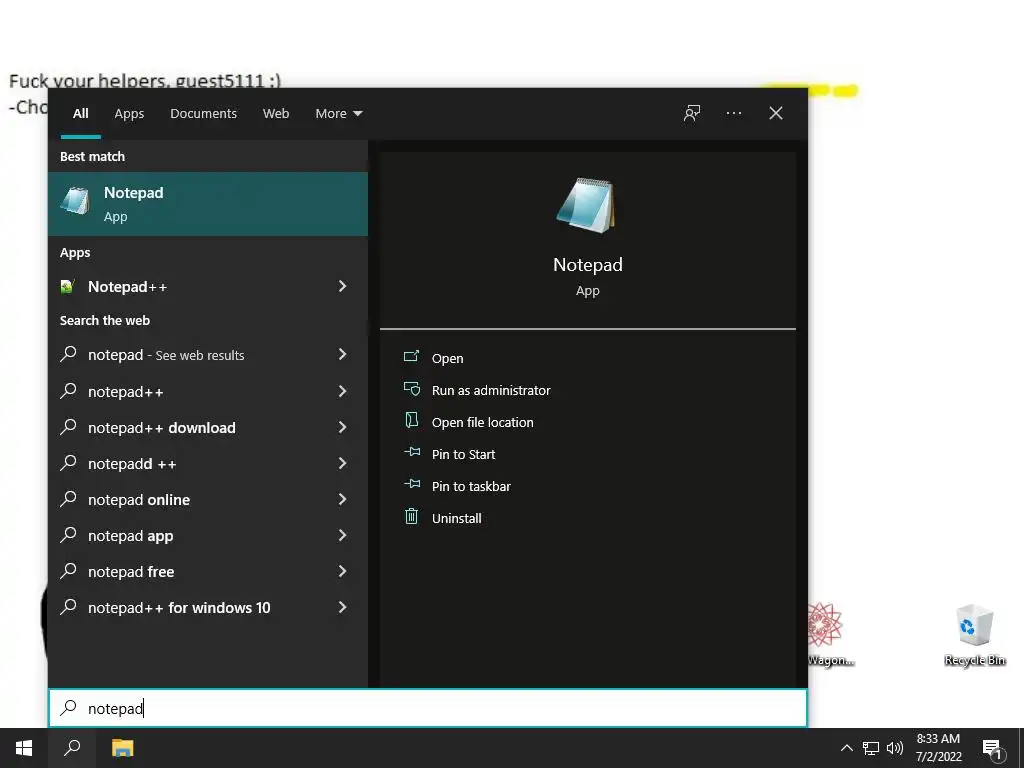
Task: Expand Notepad++ app result arrow
Action: tap(342, 286)
